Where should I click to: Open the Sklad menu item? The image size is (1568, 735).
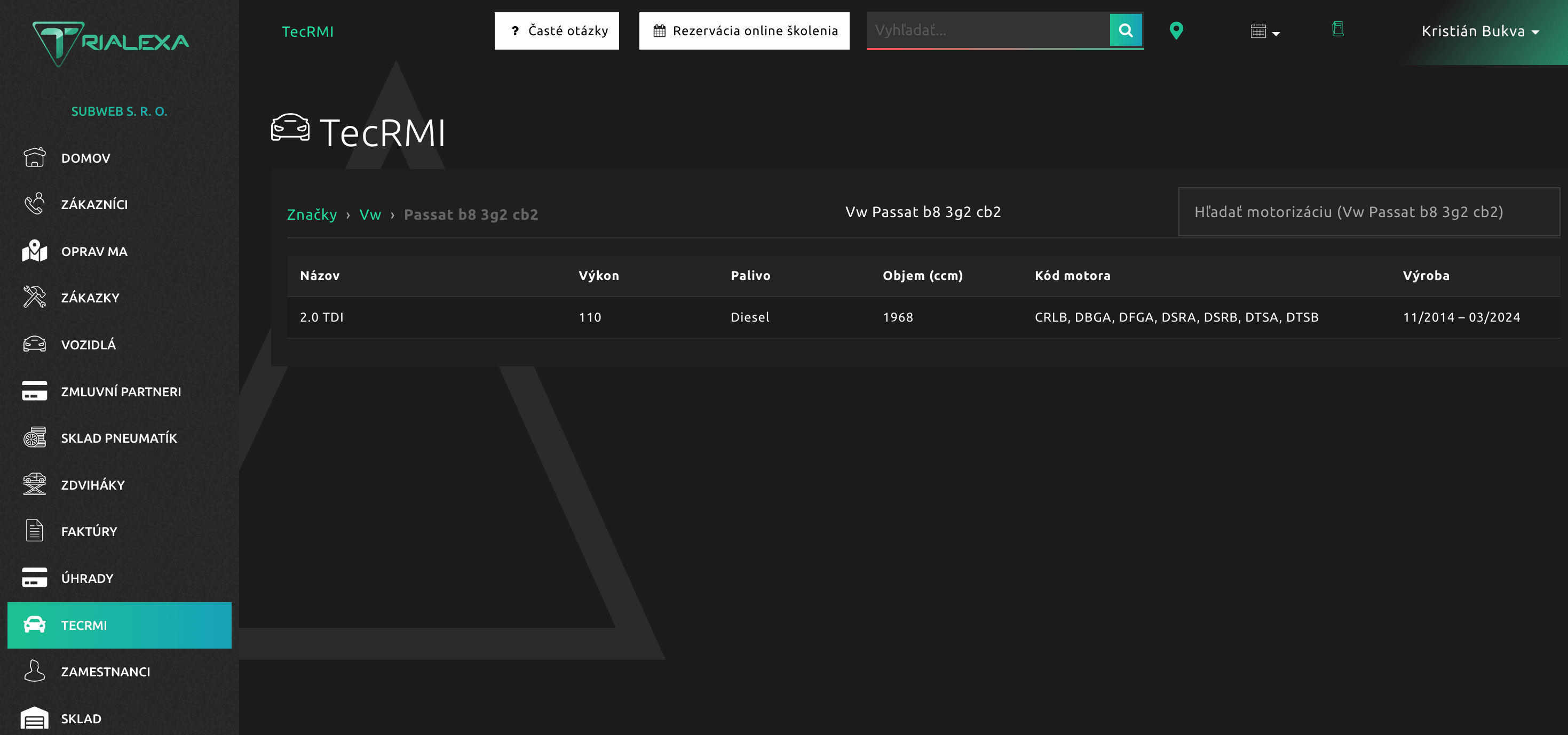(120, 718)
